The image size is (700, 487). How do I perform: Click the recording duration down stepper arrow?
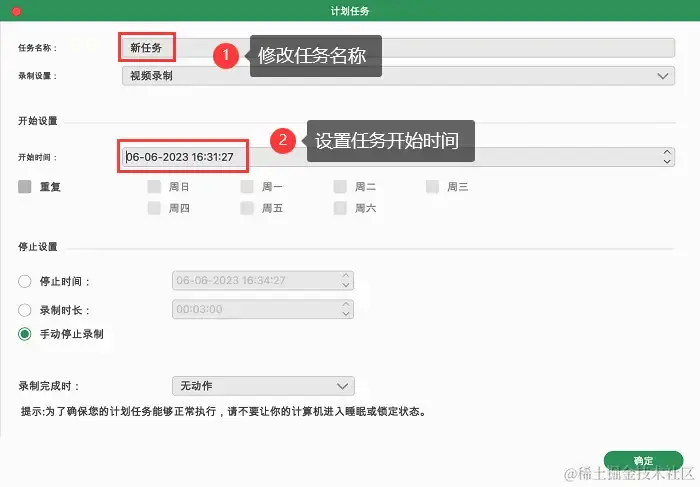point(346,313)
